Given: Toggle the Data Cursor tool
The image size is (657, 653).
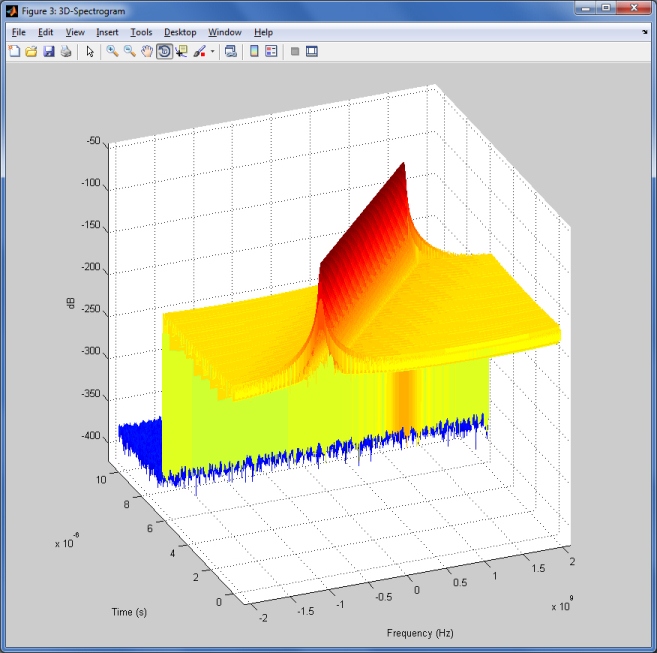Looking at the screenshot, I should click(x=181, y=51).
